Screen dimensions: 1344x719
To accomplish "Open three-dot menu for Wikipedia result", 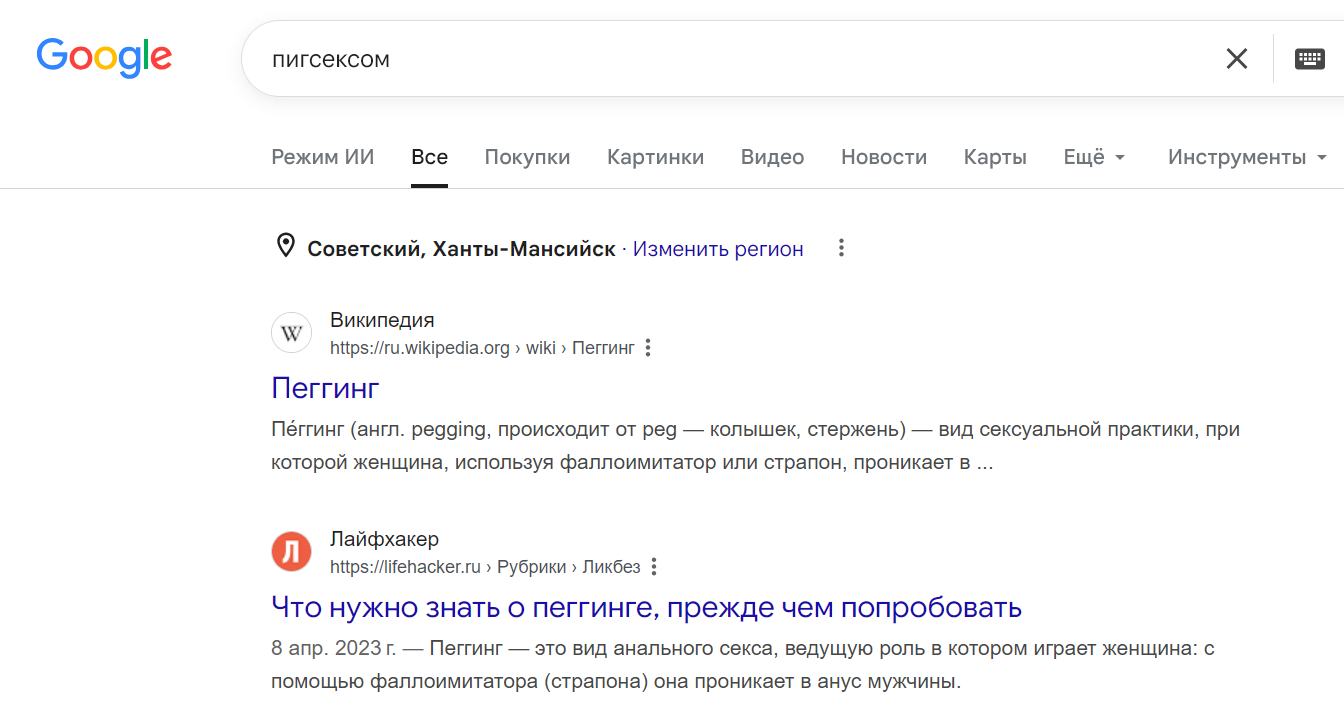I will [648, 348].
